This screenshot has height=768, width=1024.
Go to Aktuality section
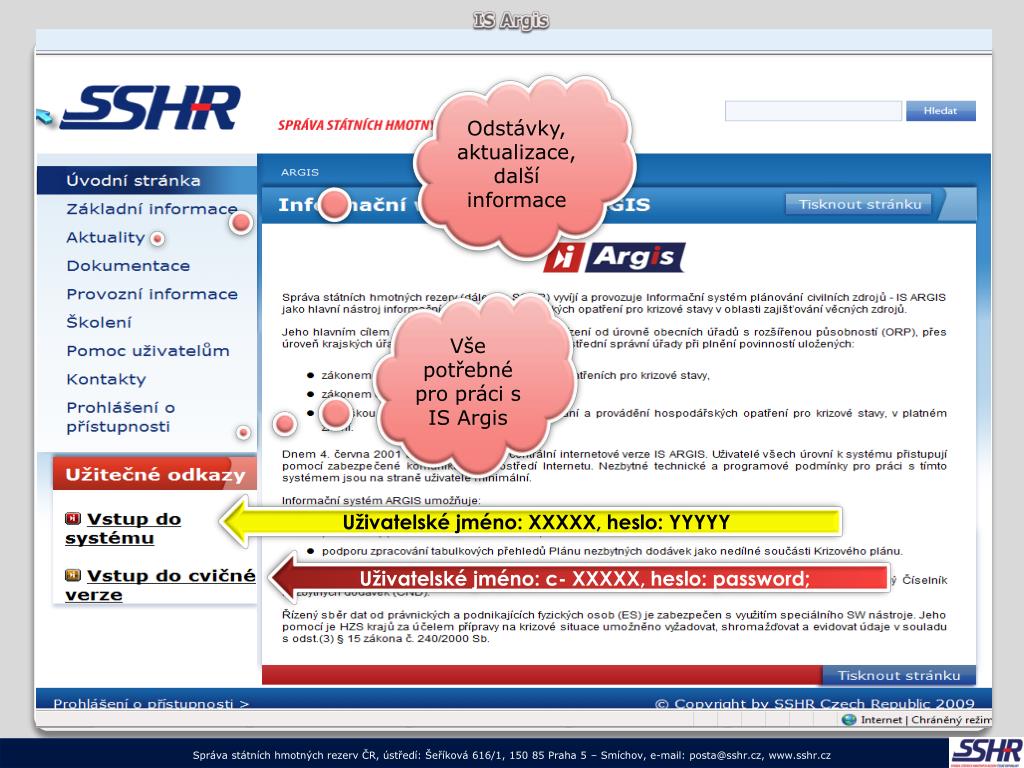105,237
